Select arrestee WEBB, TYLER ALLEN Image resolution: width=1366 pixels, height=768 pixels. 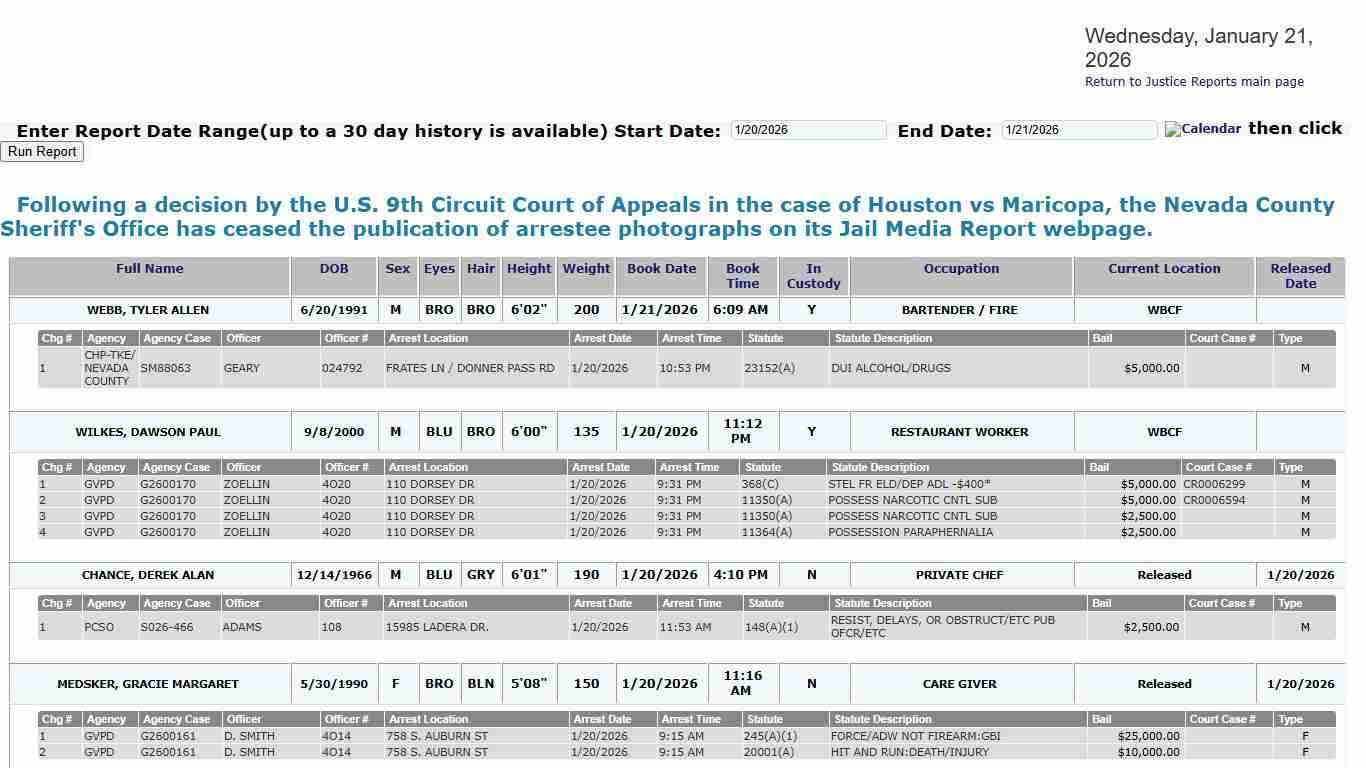[148, 310]
